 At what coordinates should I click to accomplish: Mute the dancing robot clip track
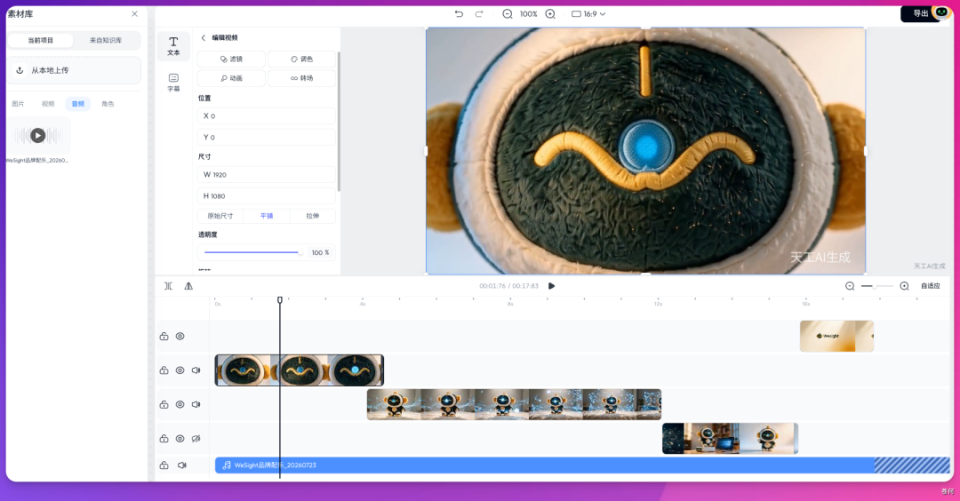pyautogui.click(x=196, y=405)
